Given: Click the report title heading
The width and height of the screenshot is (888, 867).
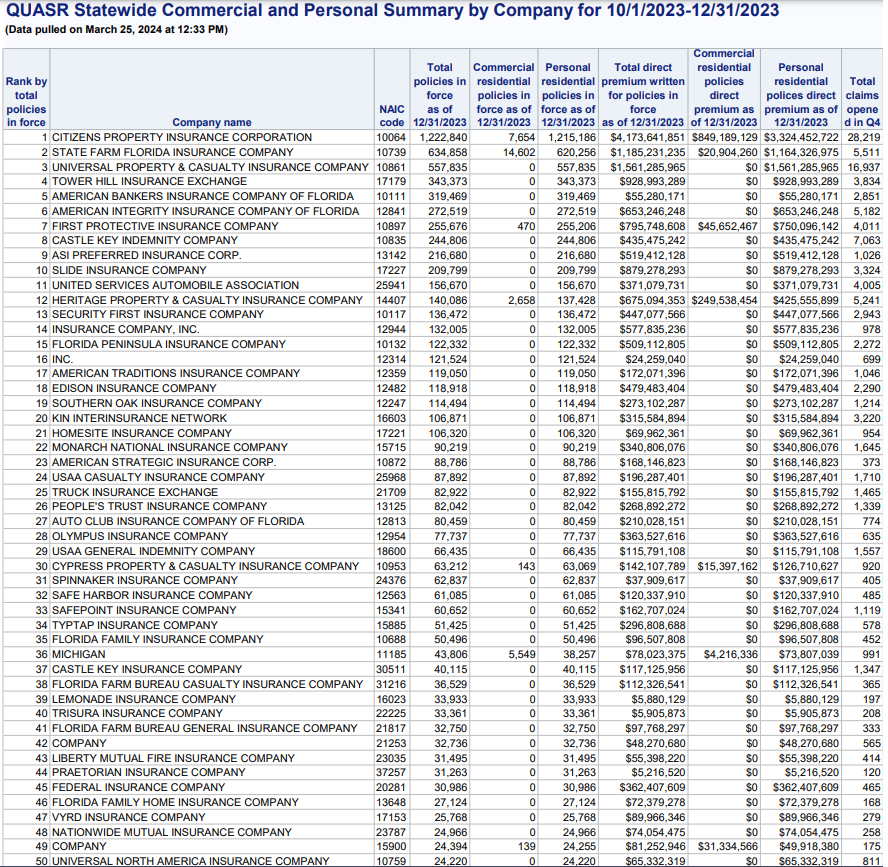Looking at the screenshot, I should pyautogui.click(x=390, y=11).
